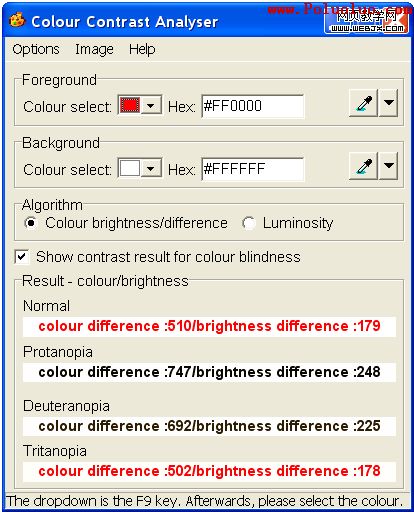Screen dimensions: 414x512
Task: Open the Image menu
Action: point(94,49)
